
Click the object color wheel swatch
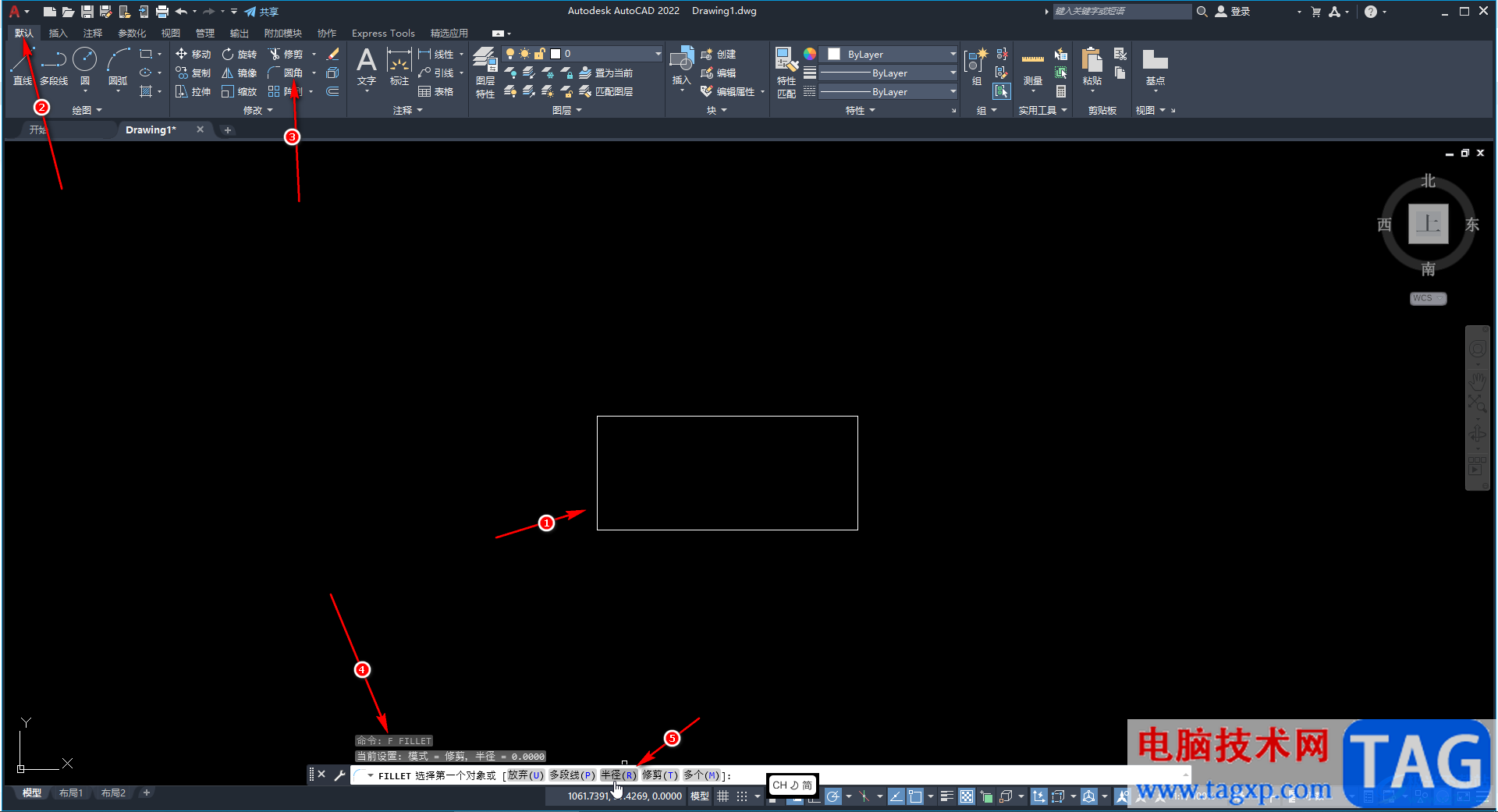(x=810, y=54)
